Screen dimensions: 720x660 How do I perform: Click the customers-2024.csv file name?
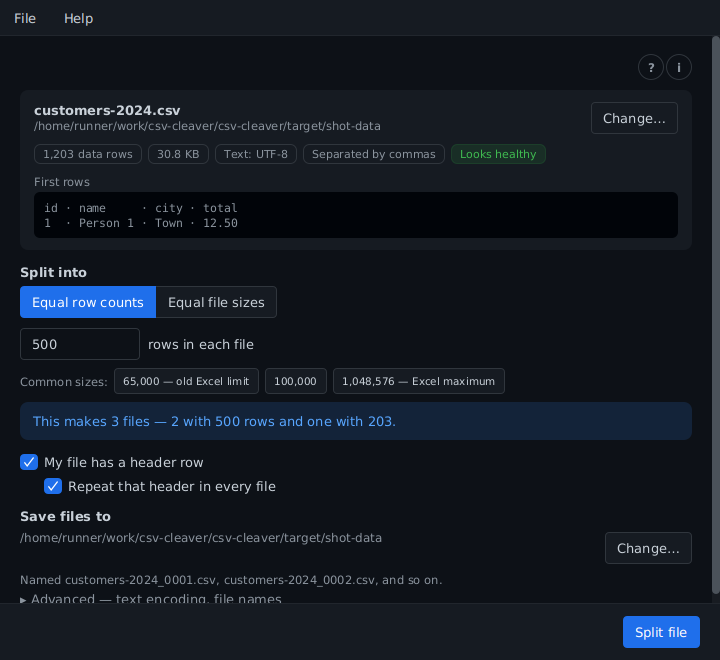pyautogui.click(x=107, y=111)
